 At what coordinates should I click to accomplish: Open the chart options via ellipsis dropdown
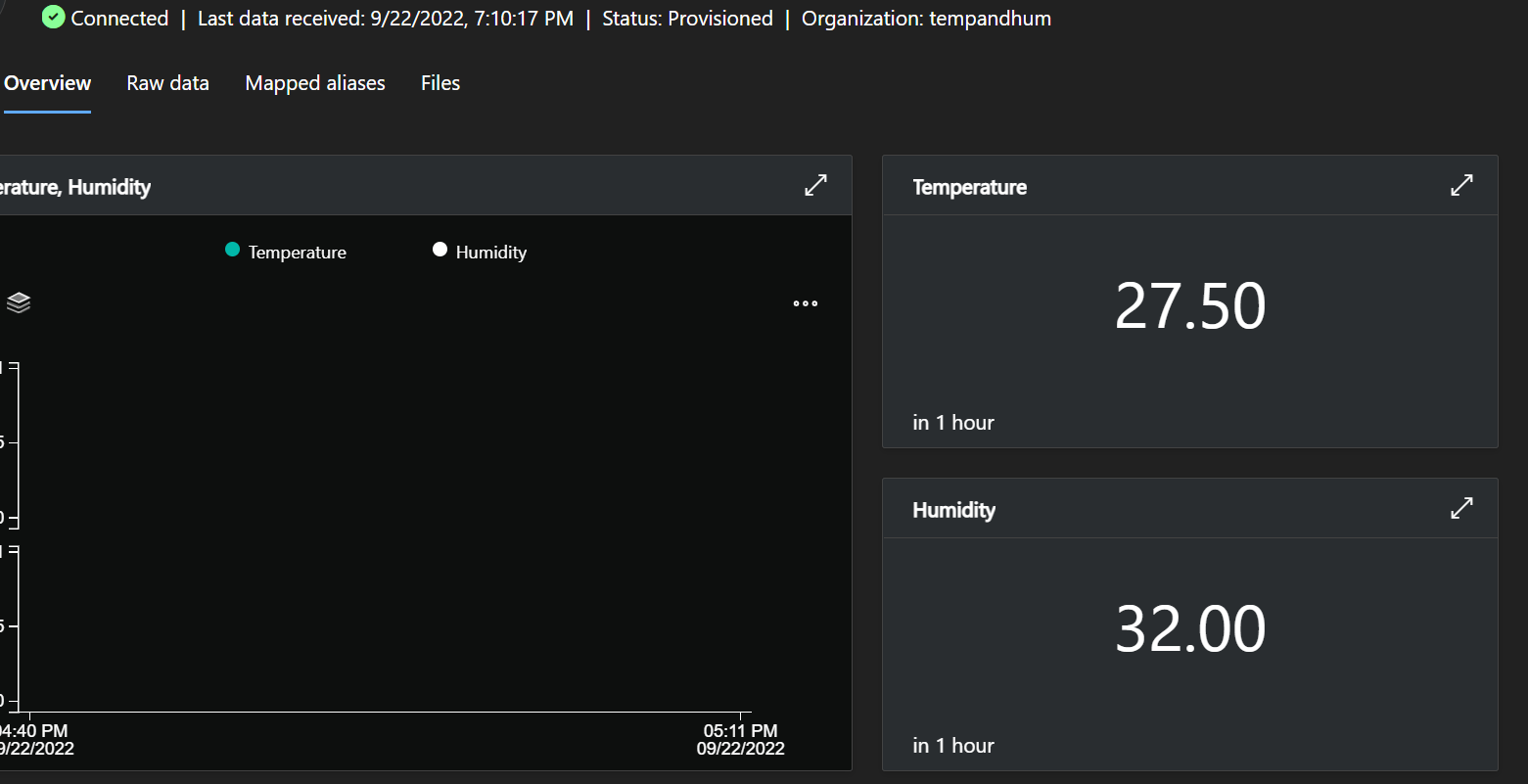(805, 303)
